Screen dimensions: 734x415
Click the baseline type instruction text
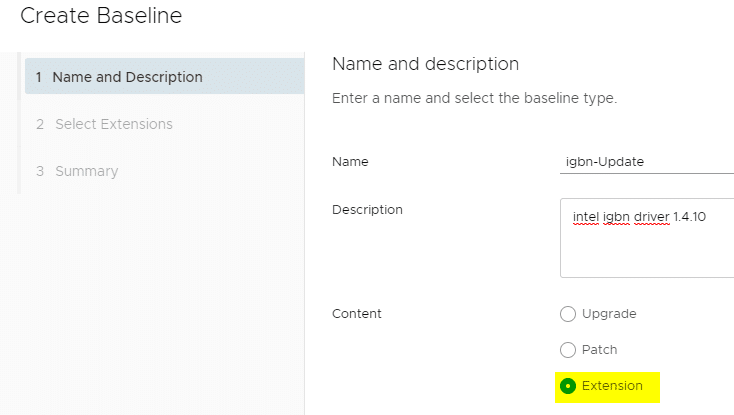tap(474, 98)
